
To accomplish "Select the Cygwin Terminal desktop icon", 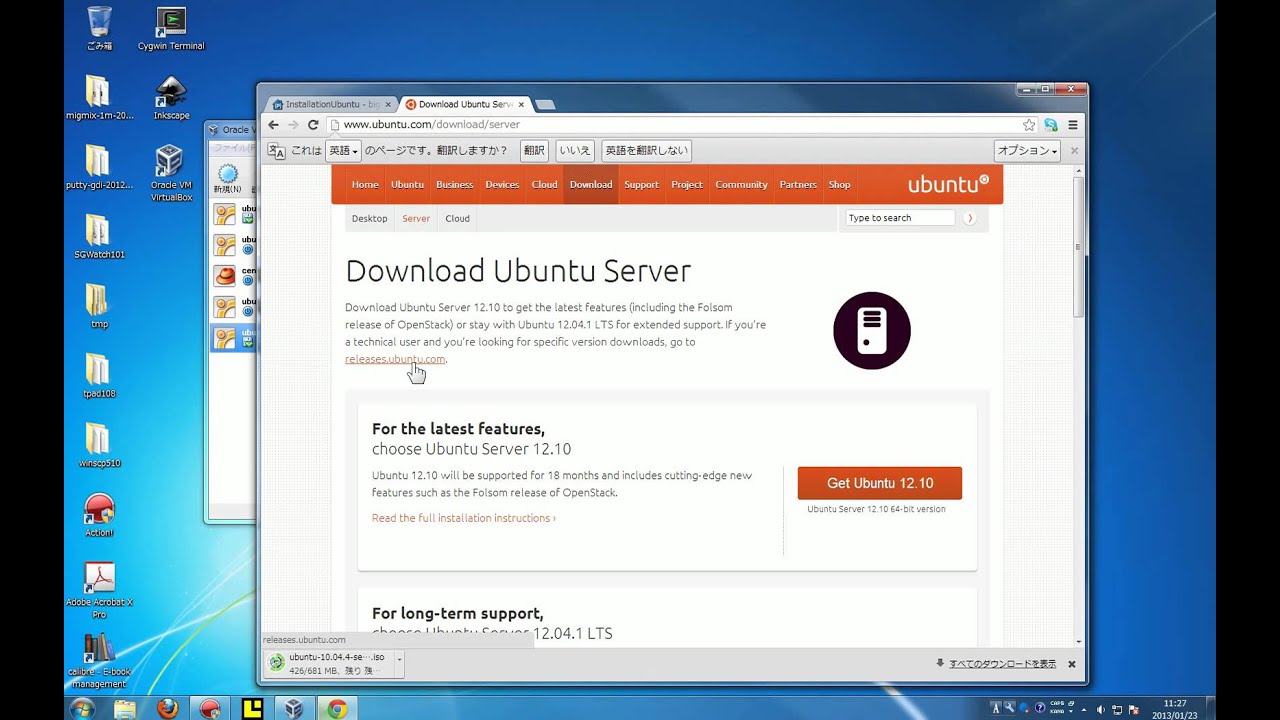I will [x=171, y=29].
